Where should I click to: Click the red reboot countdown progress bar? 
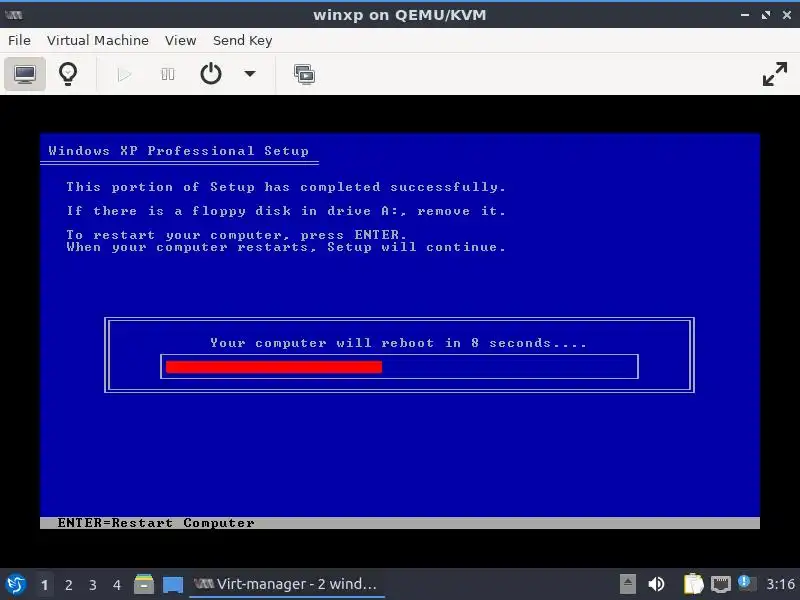point(274,367)
